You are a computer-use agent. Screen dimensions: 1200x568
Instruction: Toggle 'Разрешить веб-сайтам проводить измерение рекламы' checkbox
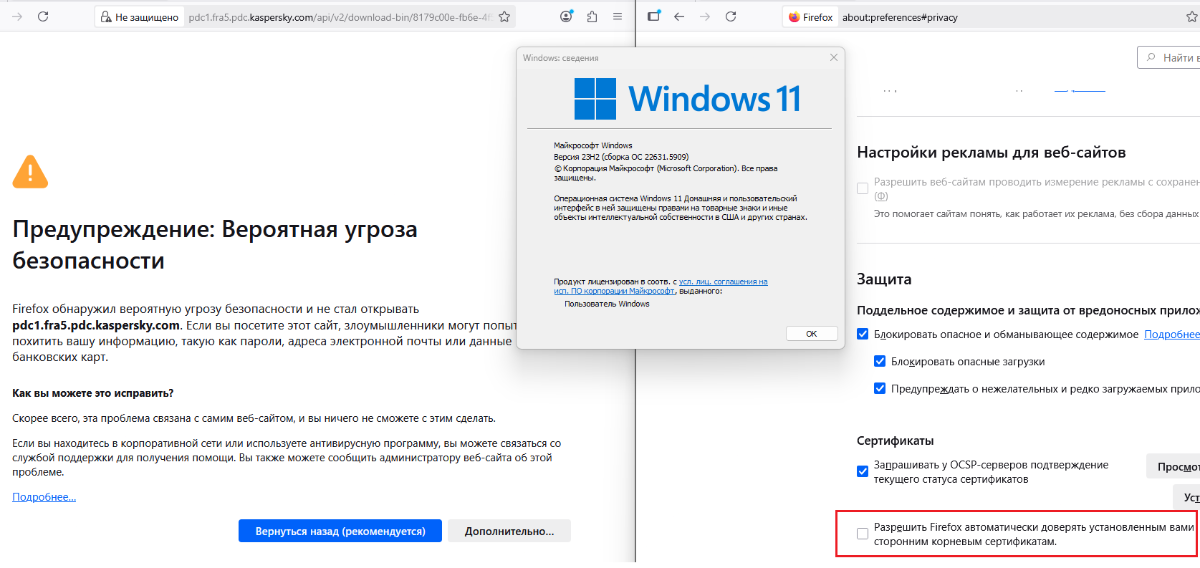click(x=863, y=189)
